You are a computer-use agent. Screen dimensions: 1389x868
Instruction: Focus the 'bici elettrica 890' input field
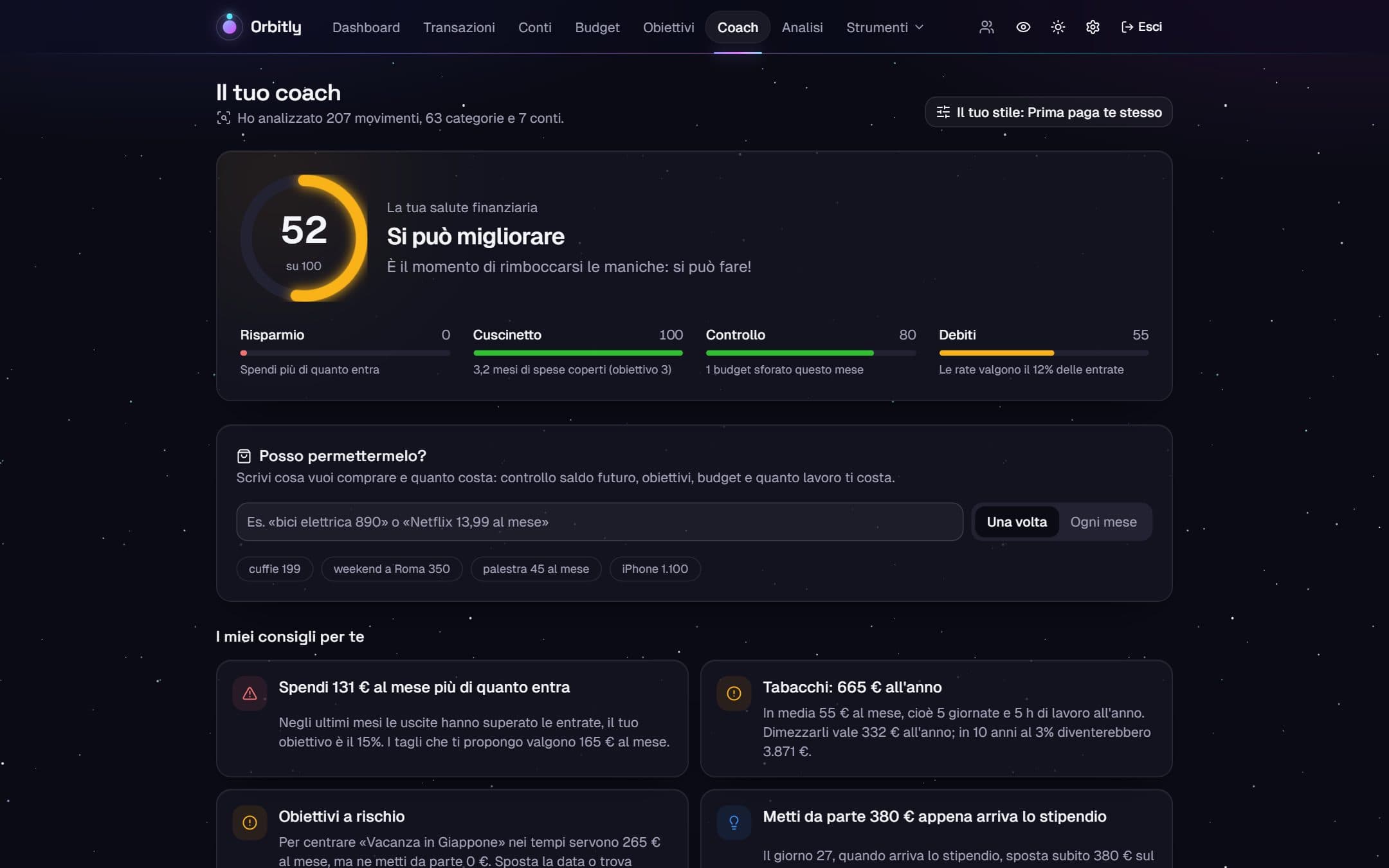click(599, 521)
